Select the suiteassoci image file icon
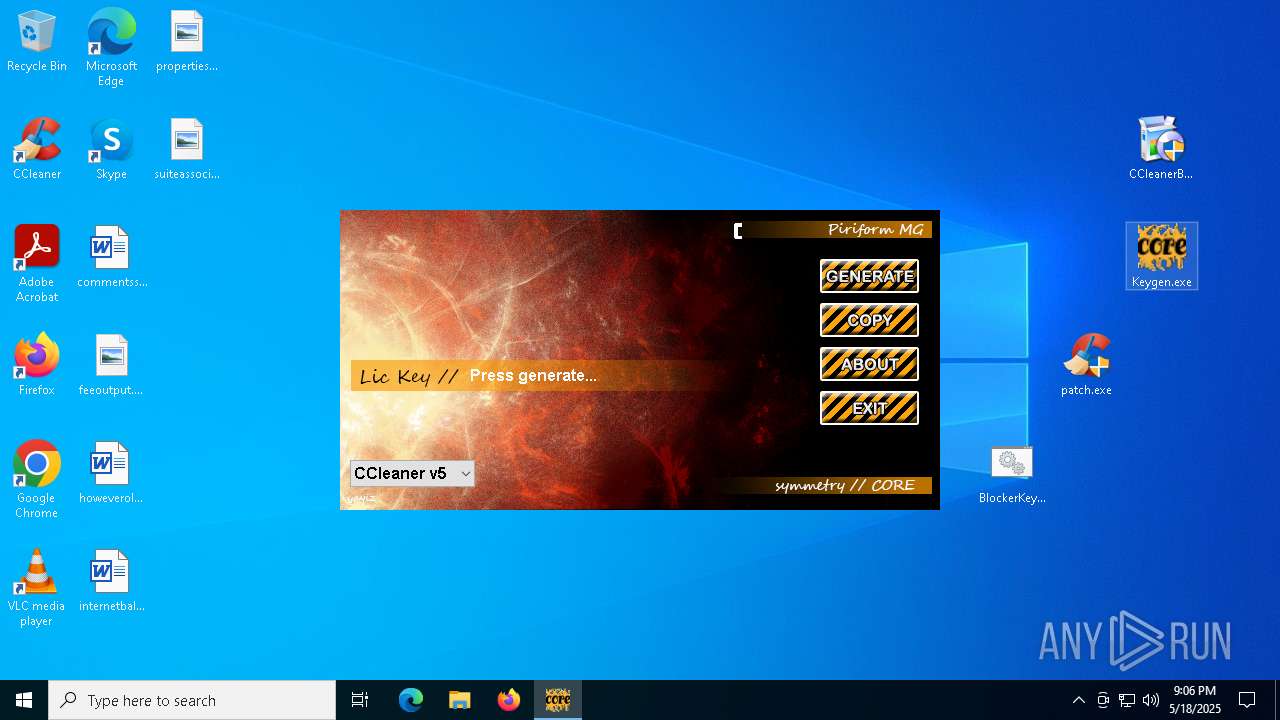1280x720 pixels. click(187, 150)
